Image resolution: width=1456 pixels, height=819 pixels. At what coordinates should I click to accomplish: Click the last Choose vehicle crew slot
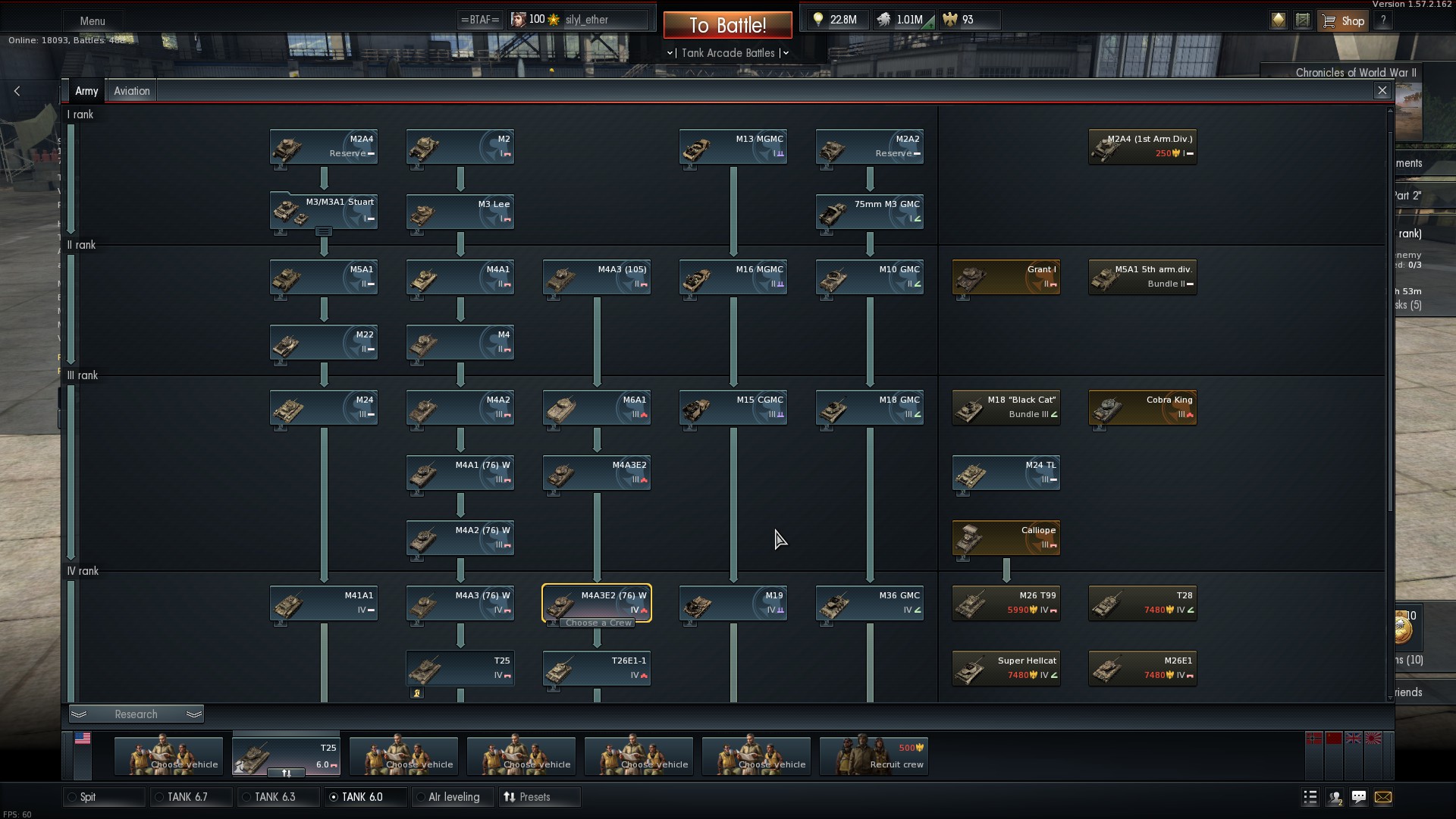point(756,756)
